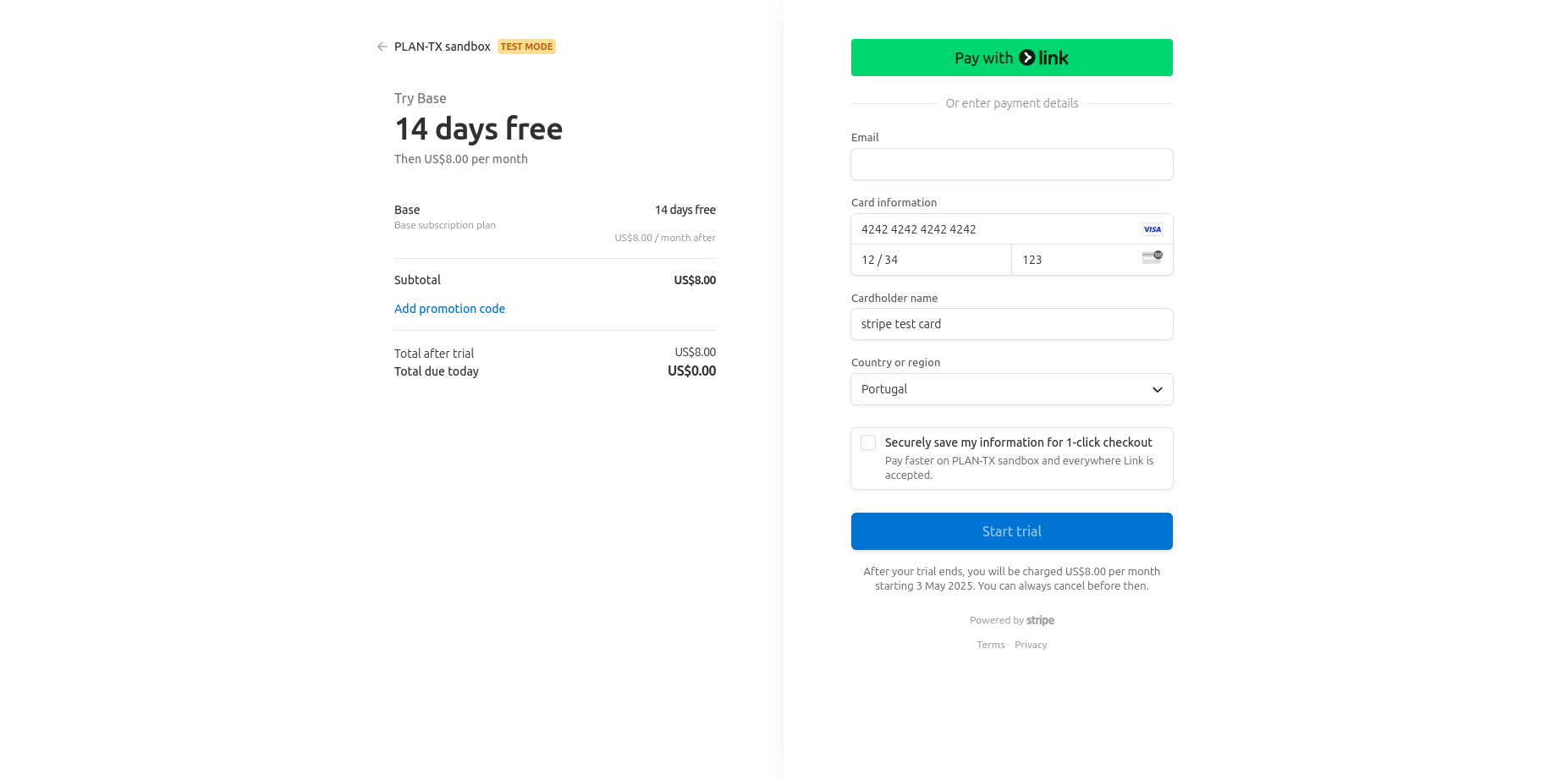Click the Cardholder name field
The width and height of the screenshot is (1568, 780).
(x=1012, y=324)
